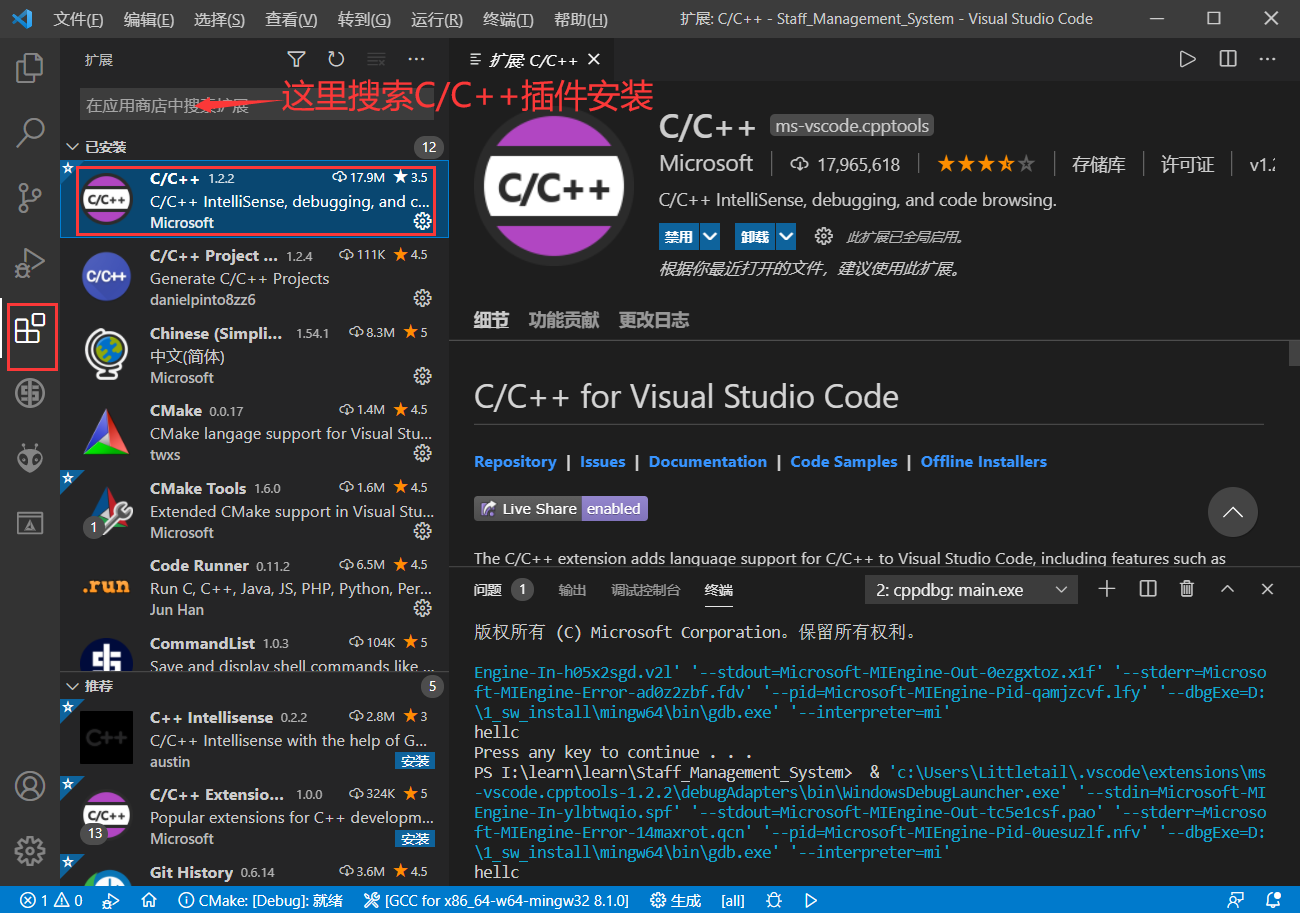Open editor title more actions ellipsis
Screen dimensions: 1300x913
1268,60
